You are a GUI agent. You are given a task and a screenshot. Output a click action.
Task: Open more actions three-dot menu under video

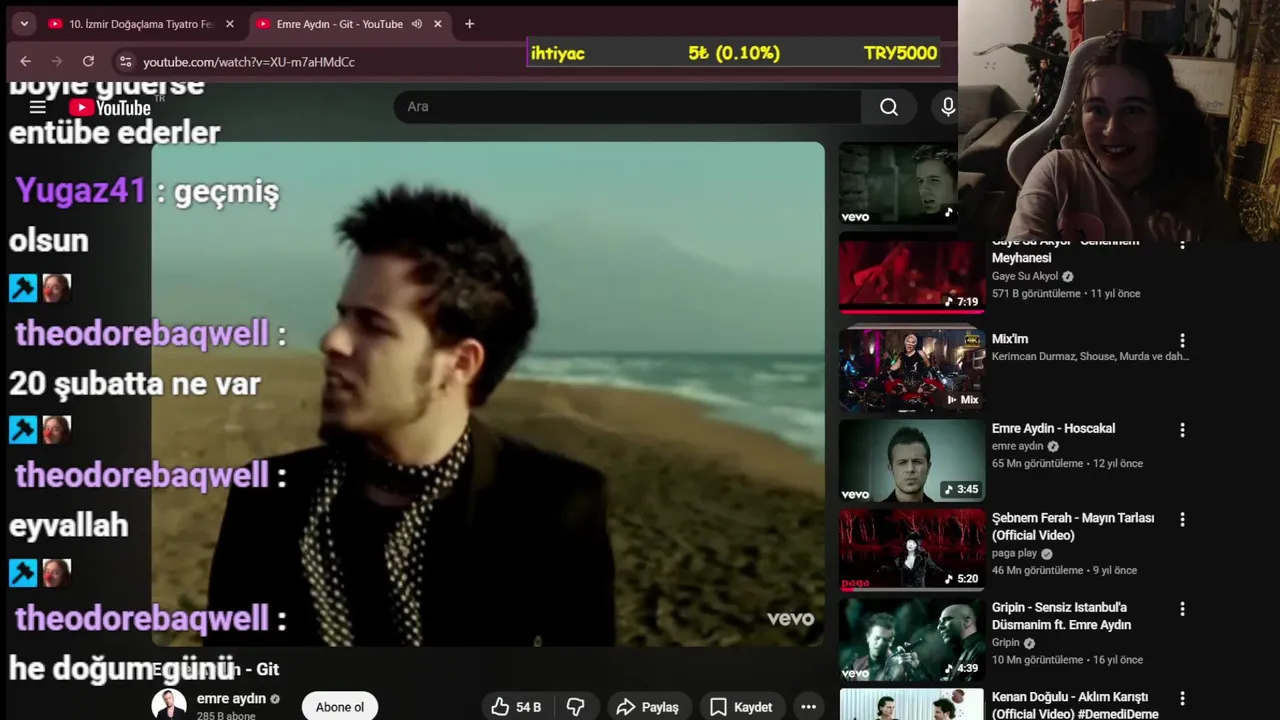point(808,707)
